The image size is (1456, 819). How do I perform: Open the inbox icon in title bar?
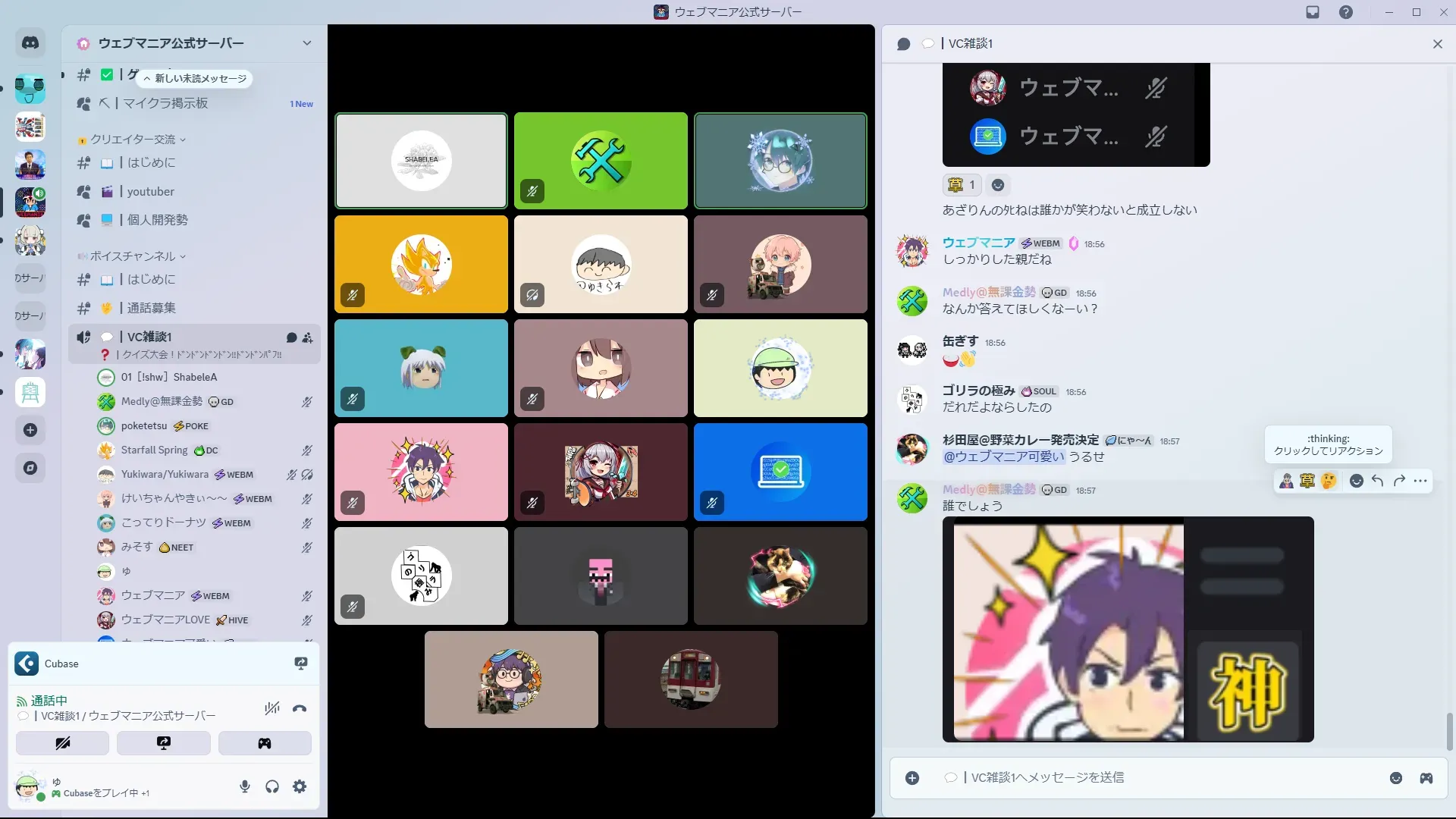click(x=1313, y=12)
